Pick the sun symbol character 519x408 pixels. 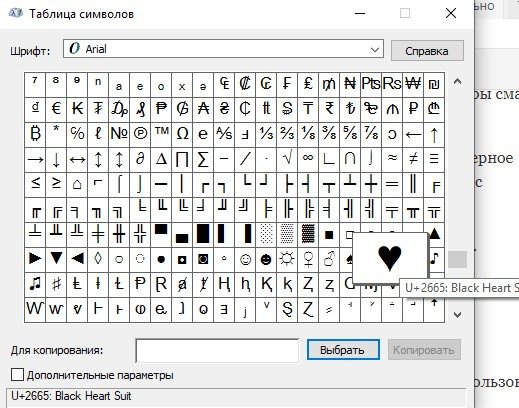click(x=287, y=260)
